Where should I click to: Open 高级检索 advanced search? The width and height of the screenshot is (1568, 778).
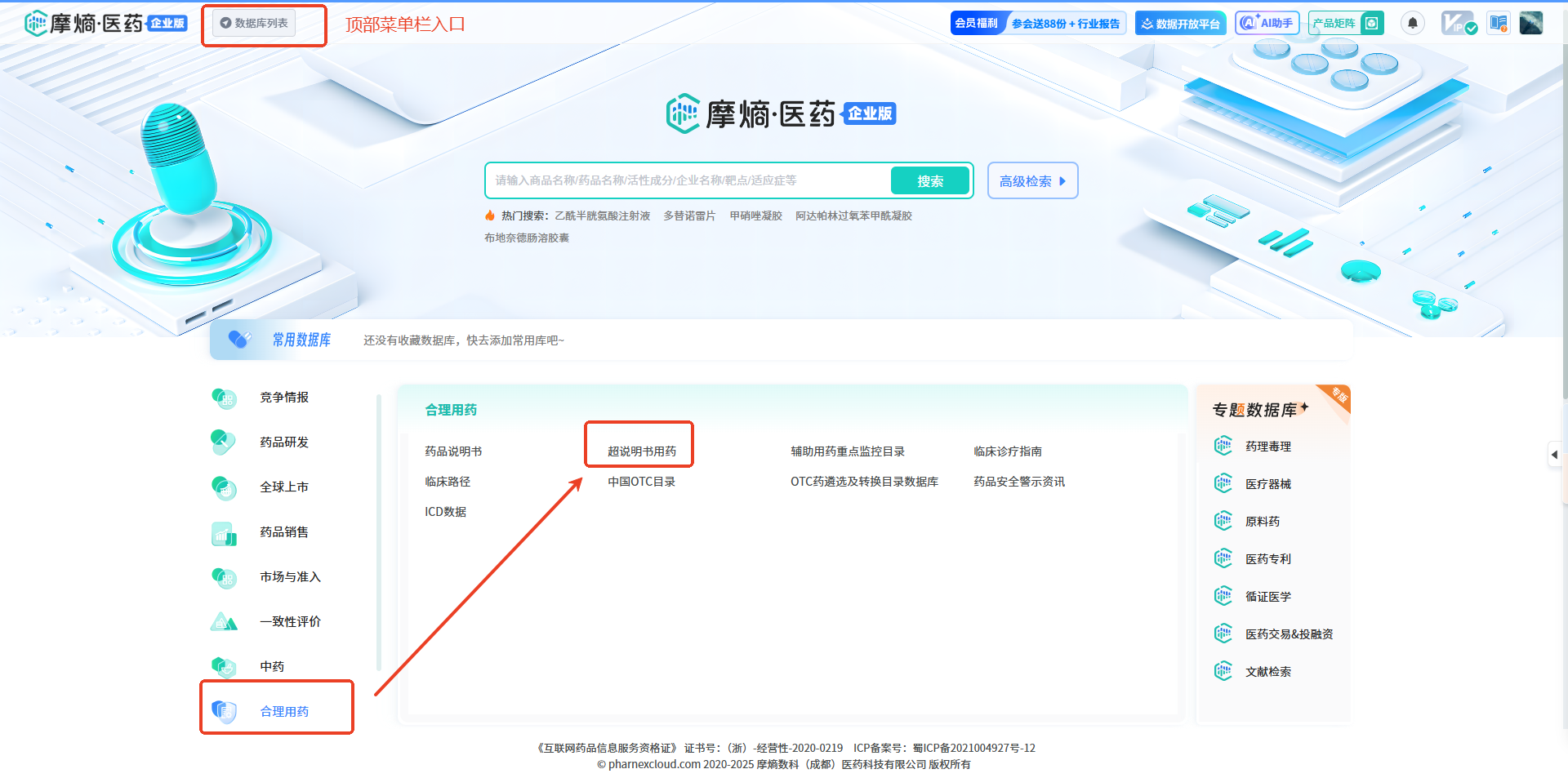point(1032,180)
